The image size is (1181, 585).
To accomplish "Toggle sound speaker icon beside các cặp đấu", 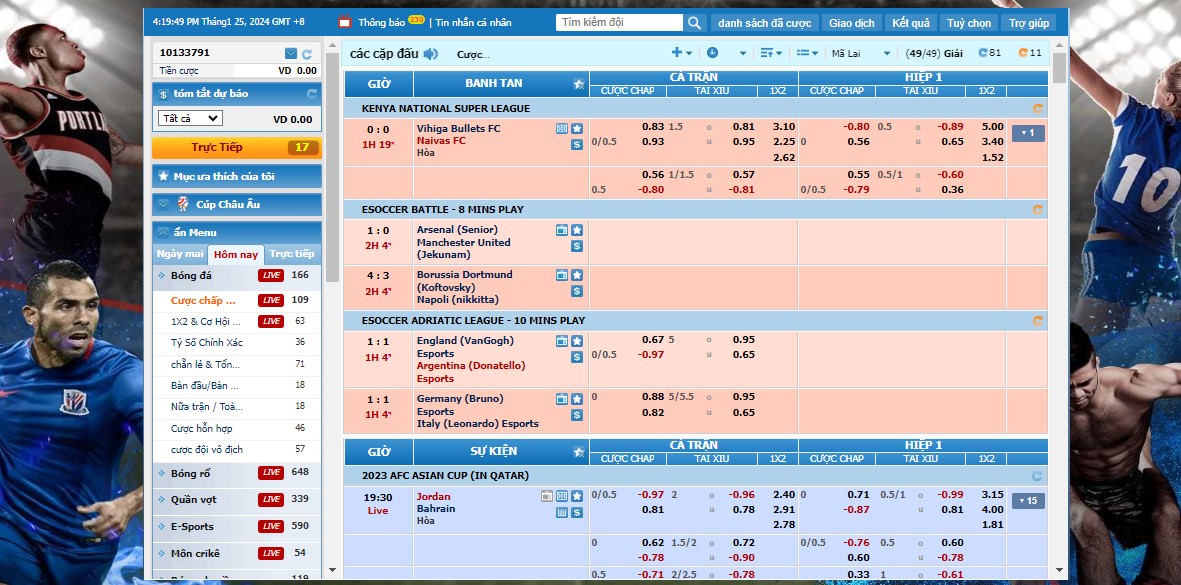I will [431, 53].
